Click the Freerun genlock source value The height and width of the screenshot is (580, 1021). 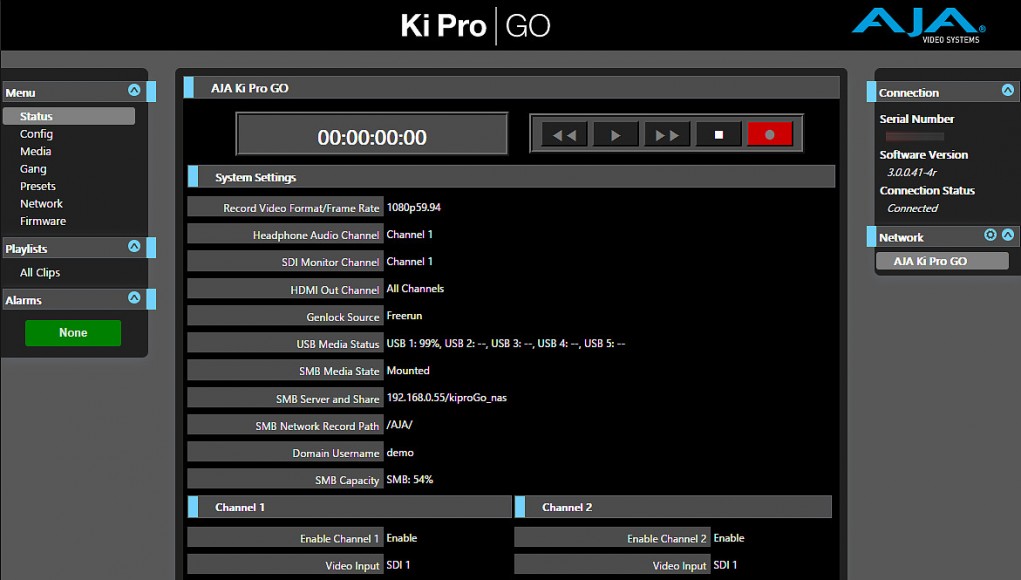[404, 316]
